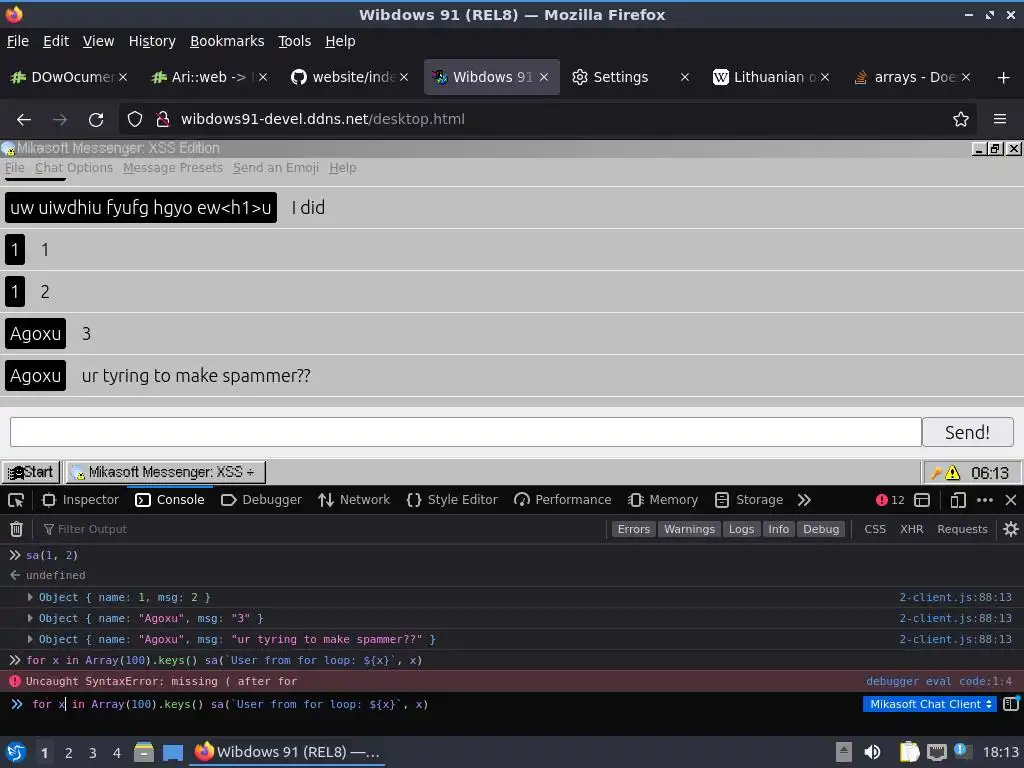This screenshot has width=1024, height=768.
Task: Open devtools three-dot customize menu
Action: pos(984,500)
